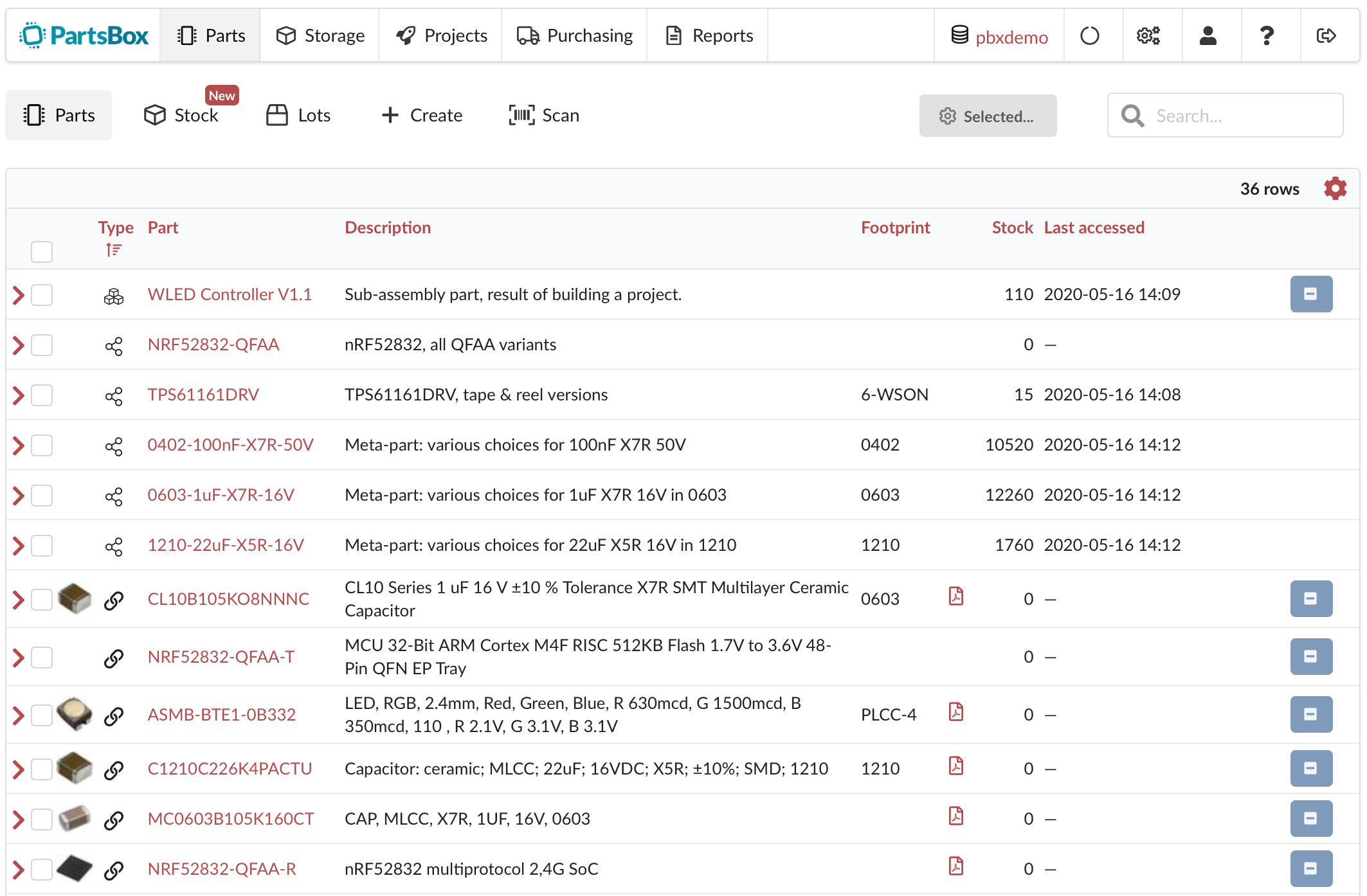1367x896 pixels.
Task: Toggle the top-level select-all checkbox
Action: tap(42, 250)
